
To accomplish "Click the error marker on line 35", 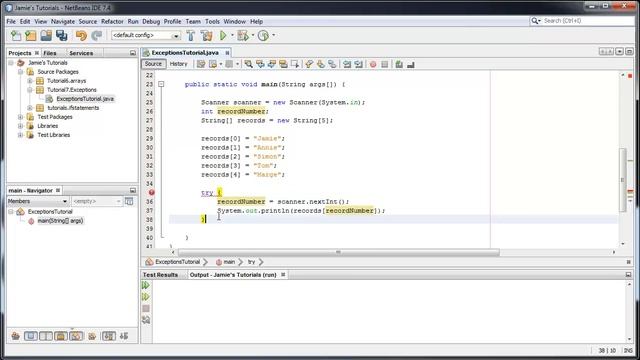I will tap(151, 192).
